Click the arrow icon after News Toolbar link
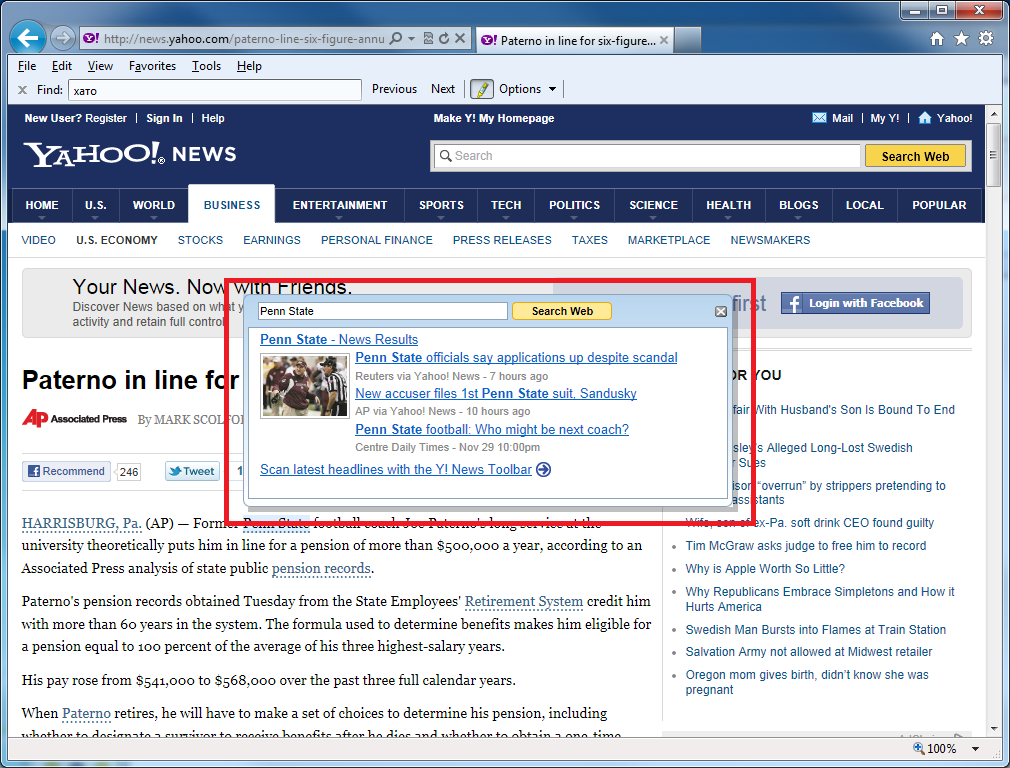 point(544,470)
